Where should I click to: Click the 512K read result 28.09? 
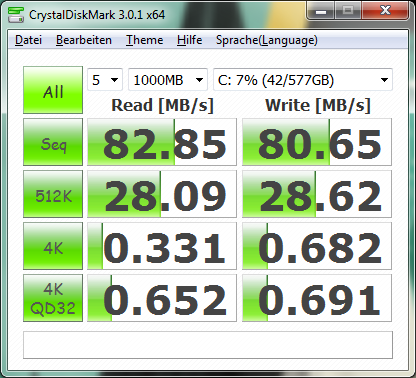click(x=162, y=194)
